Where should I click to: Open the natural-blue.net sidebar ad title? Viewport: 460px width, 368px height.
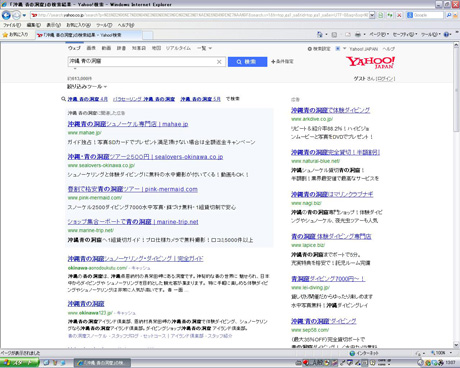[335, 152]
